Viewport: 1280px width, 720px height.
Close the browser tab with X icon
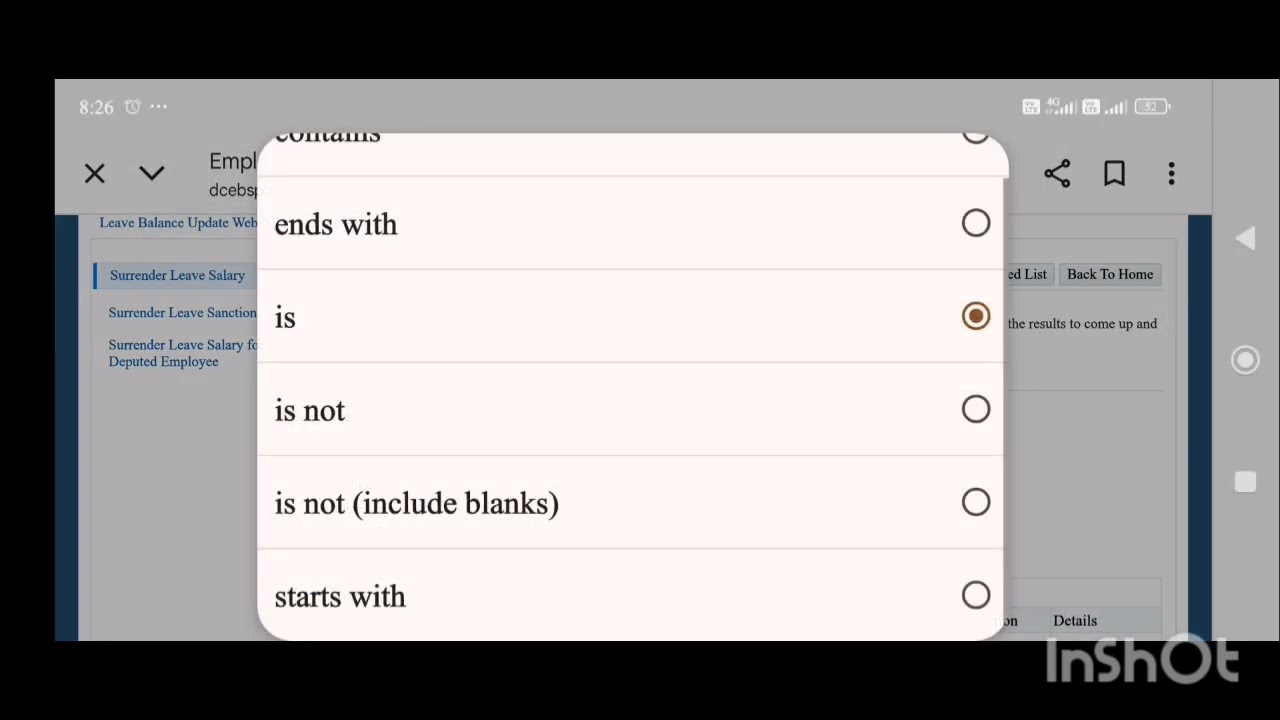coord(95,174)
